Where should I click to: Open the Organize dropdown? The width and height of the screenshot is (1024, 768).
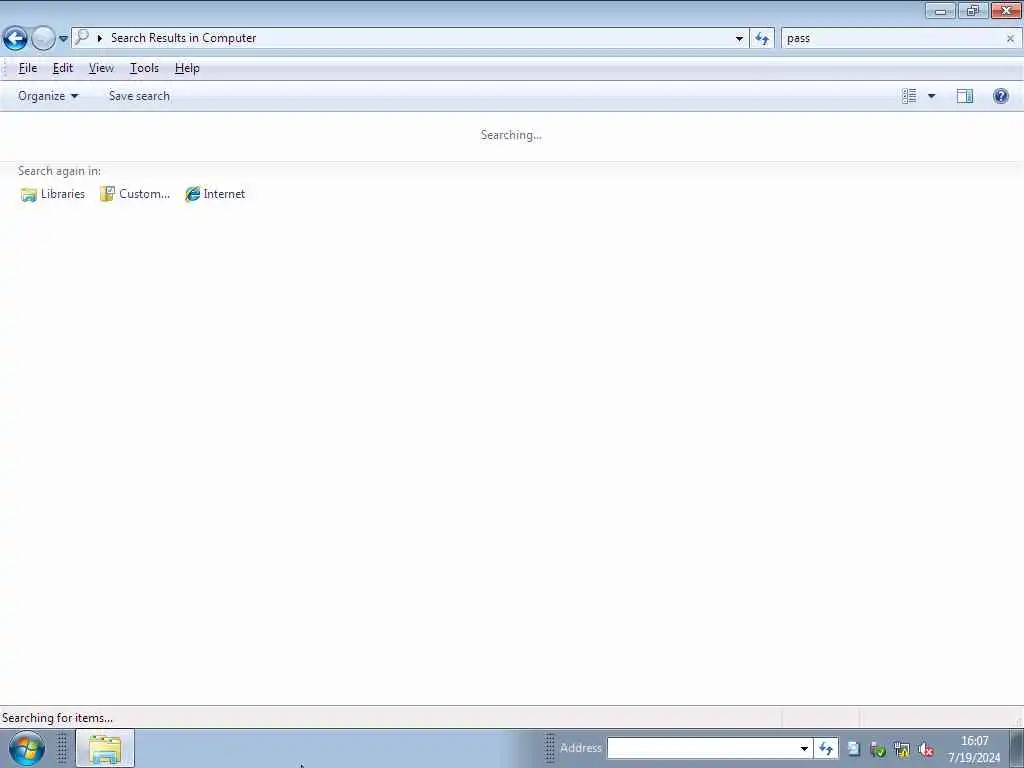(x=48, y=96)
